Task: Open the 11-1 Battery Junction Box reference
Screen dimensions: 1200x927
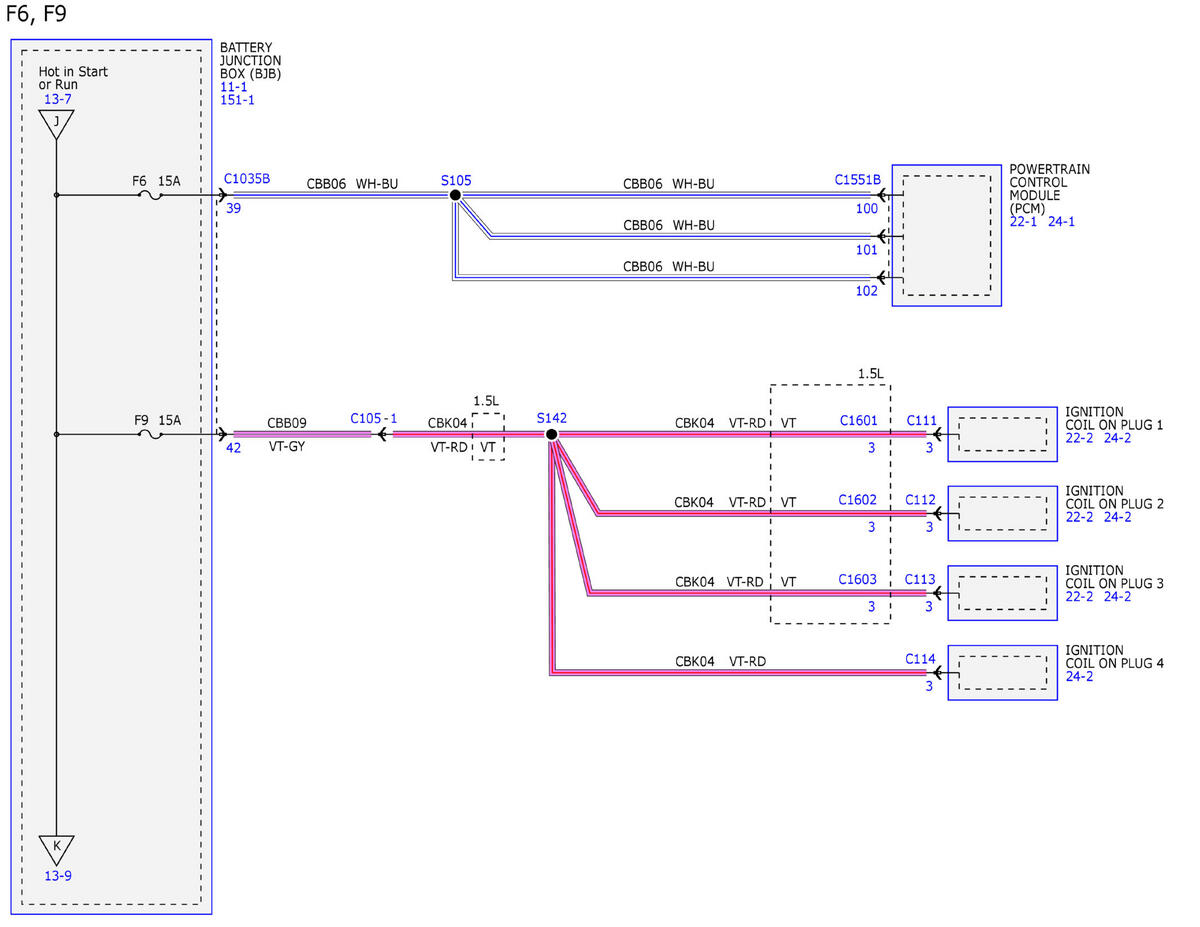Action: pos(233,87)
